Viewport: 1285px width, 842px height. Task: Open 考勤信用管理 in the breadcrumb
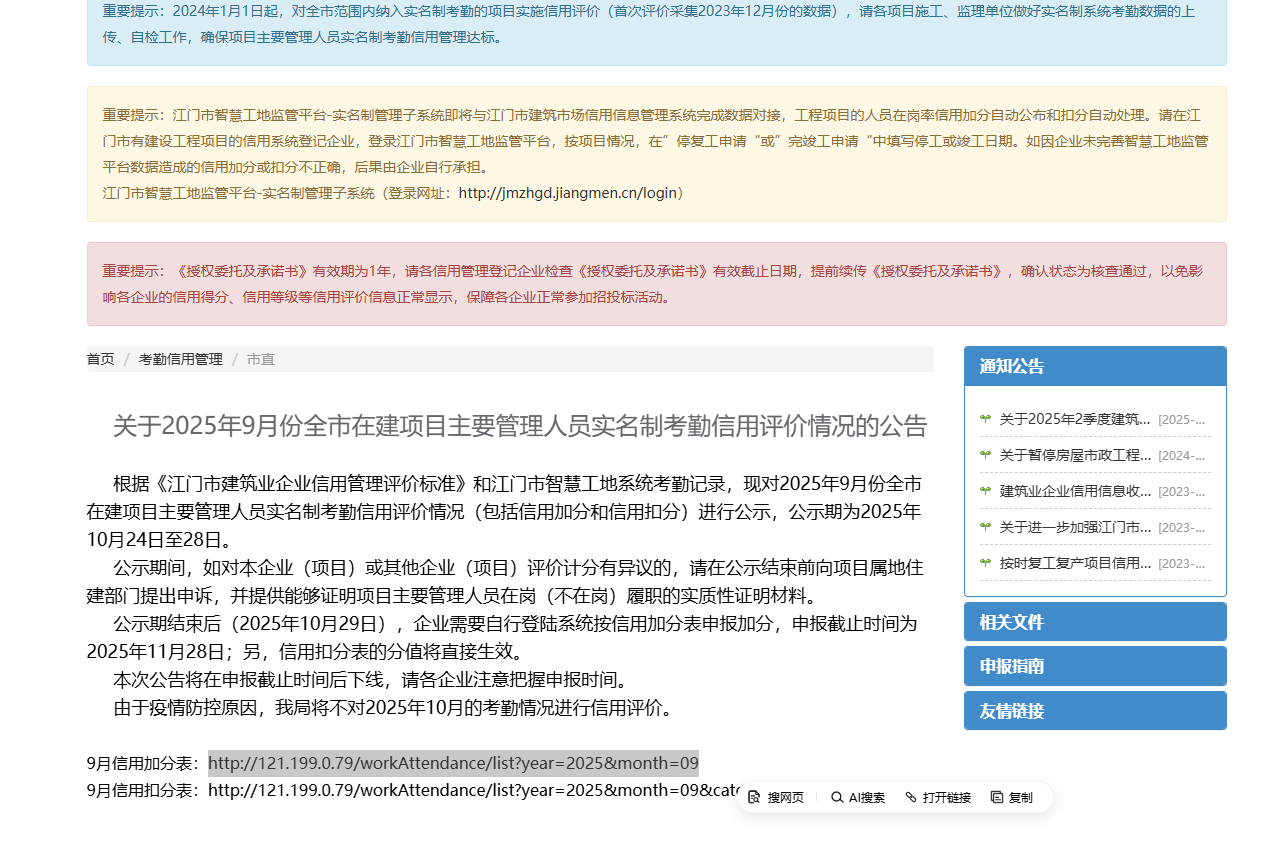(x=180, y=359)
